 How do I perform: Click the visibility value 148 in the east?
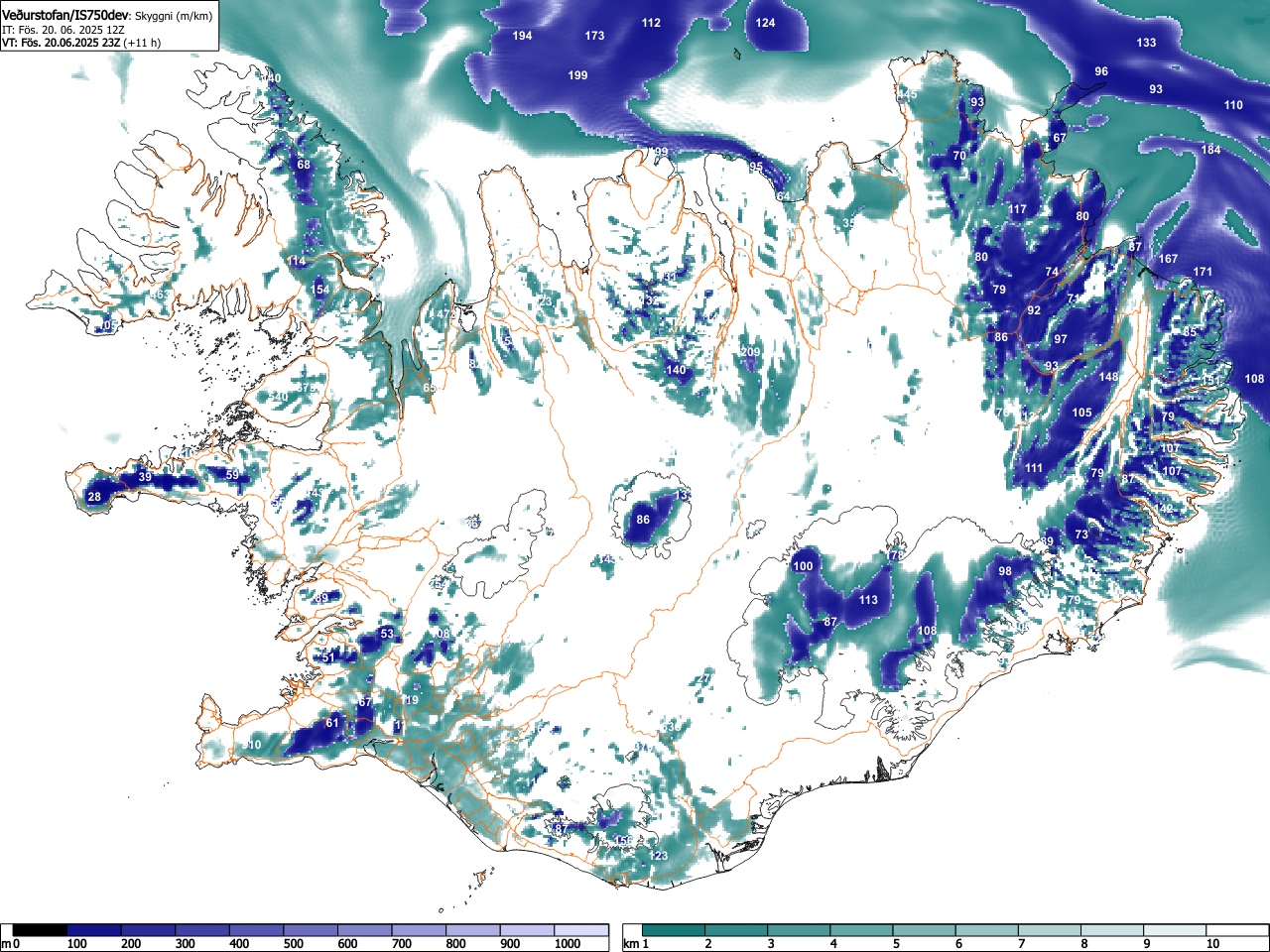pyautogui.click(x=1108, y=377)
